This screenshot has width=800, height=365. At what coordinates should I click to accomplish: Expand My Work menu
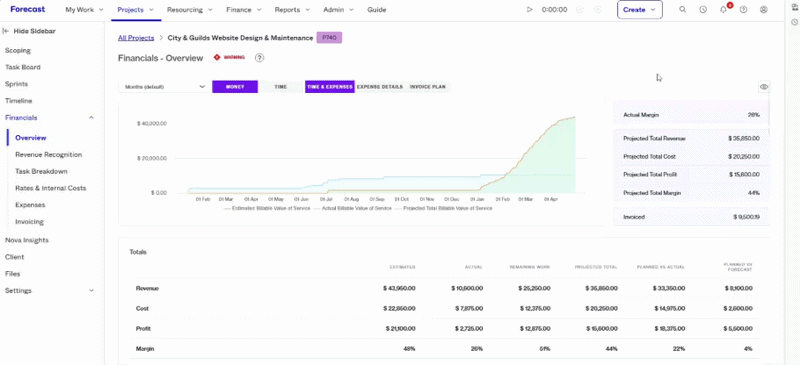tap(84, 10)
